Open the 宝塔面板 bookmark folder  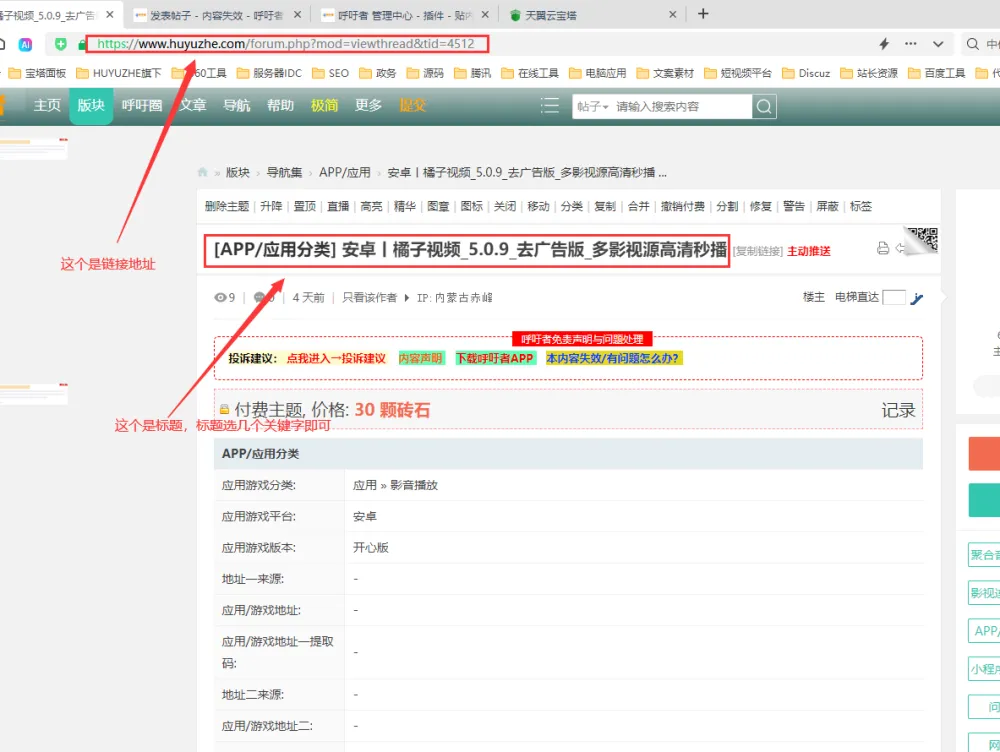(42, 73)
